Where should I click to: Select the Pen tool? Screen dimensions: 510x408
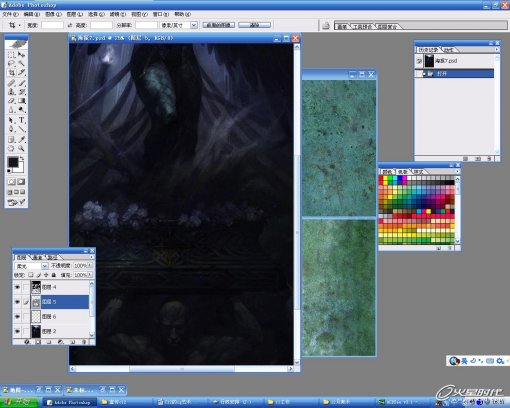point(11,129)
